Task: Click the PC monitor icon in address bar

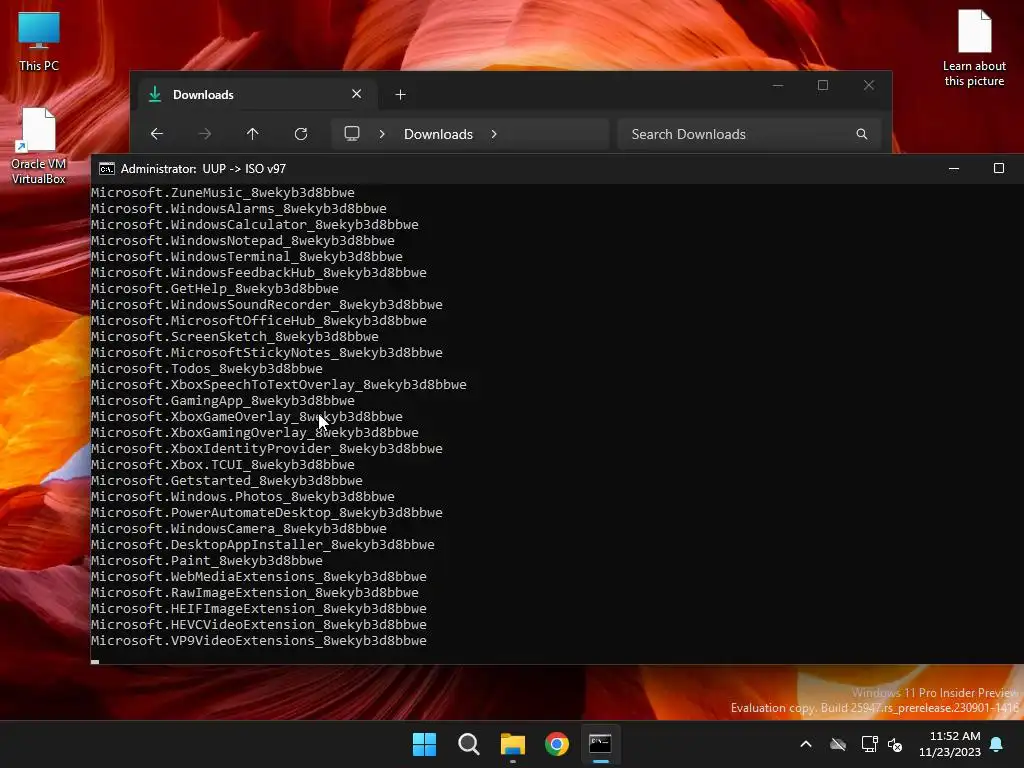Action: [352, 134]
